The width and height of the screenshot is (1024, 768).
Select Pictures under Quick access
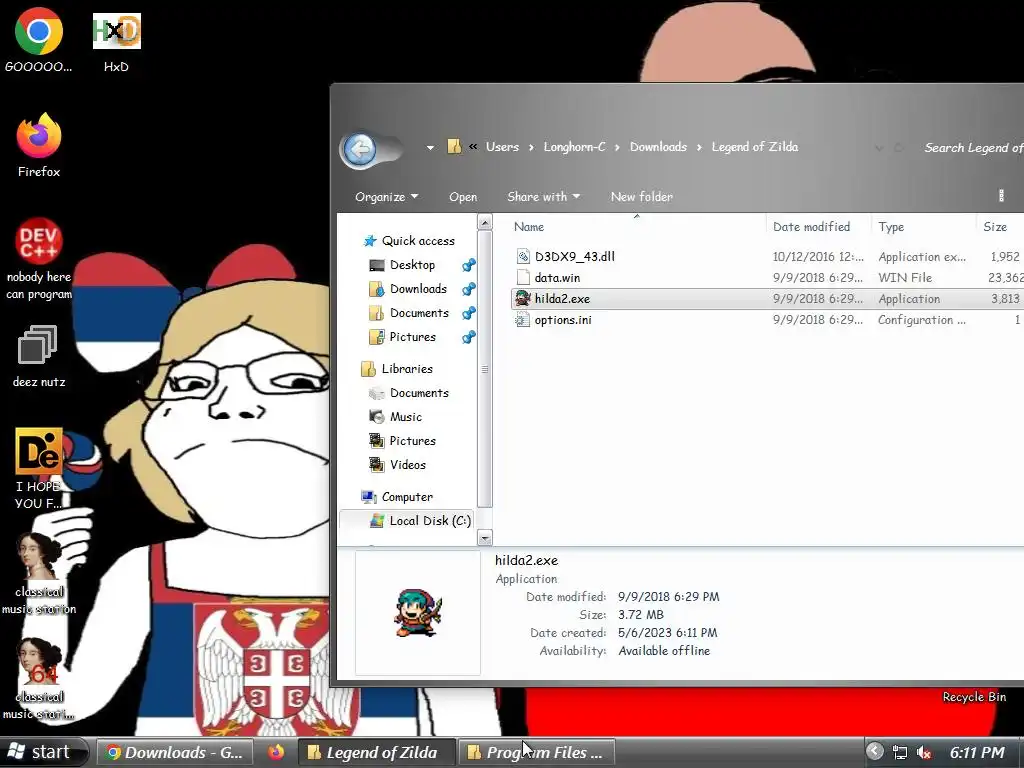412,338
